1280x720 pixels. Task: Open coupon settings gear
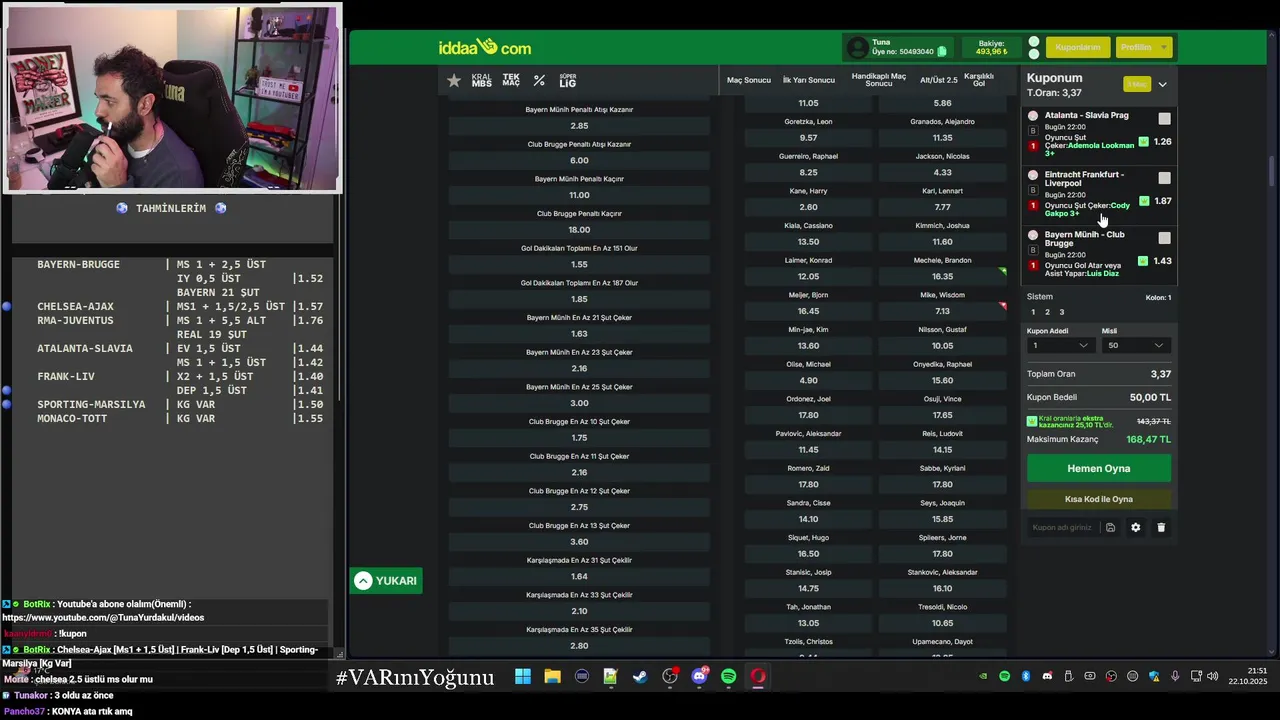click(1135, 527)
